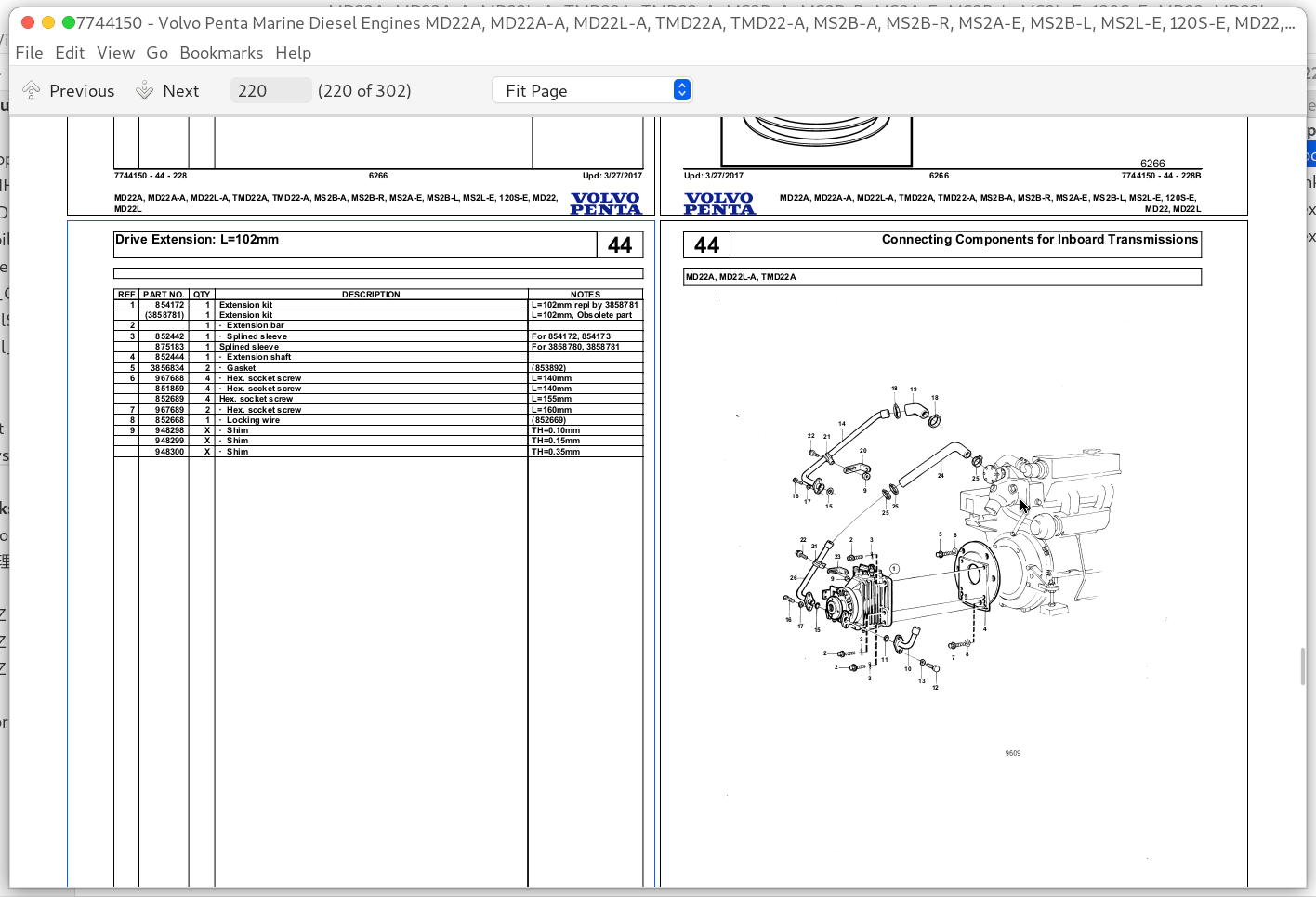Viewport: 1316px width, 897px height.
Task: Open the Go menu
Action: [157, 53]
